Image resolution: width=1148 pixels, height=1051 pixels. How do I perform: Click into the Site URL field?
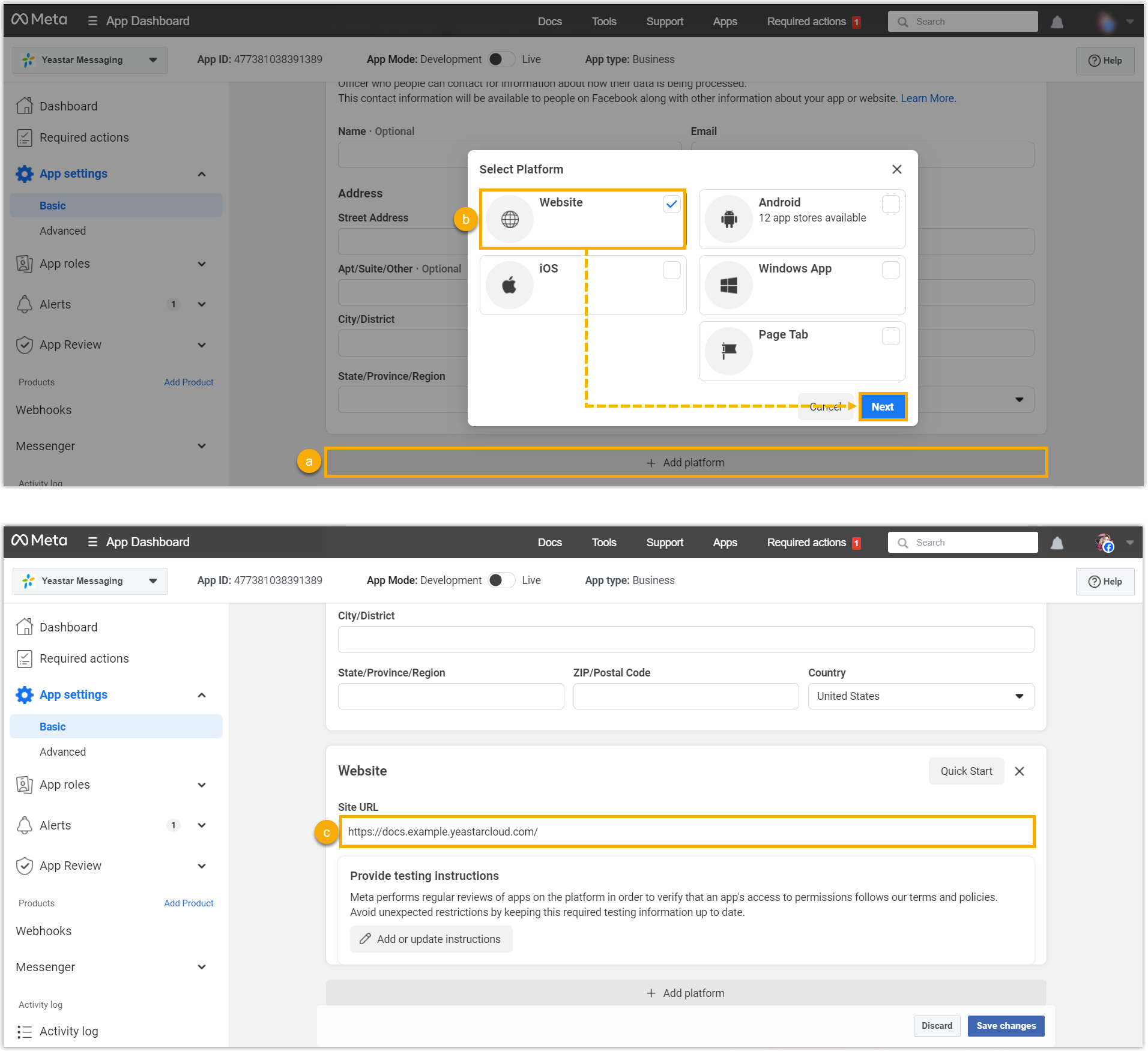click(687, 832)
